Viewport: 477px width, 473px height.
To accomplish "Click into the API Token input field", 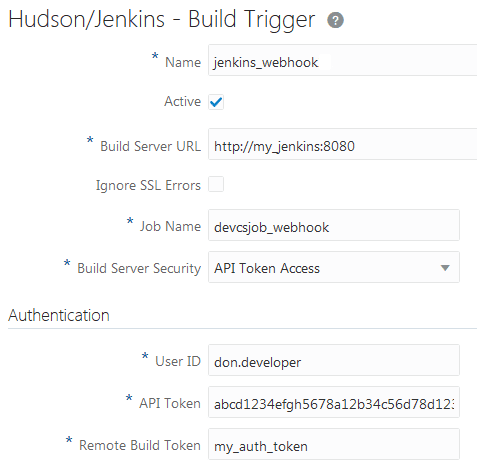I will click(334, 402).
